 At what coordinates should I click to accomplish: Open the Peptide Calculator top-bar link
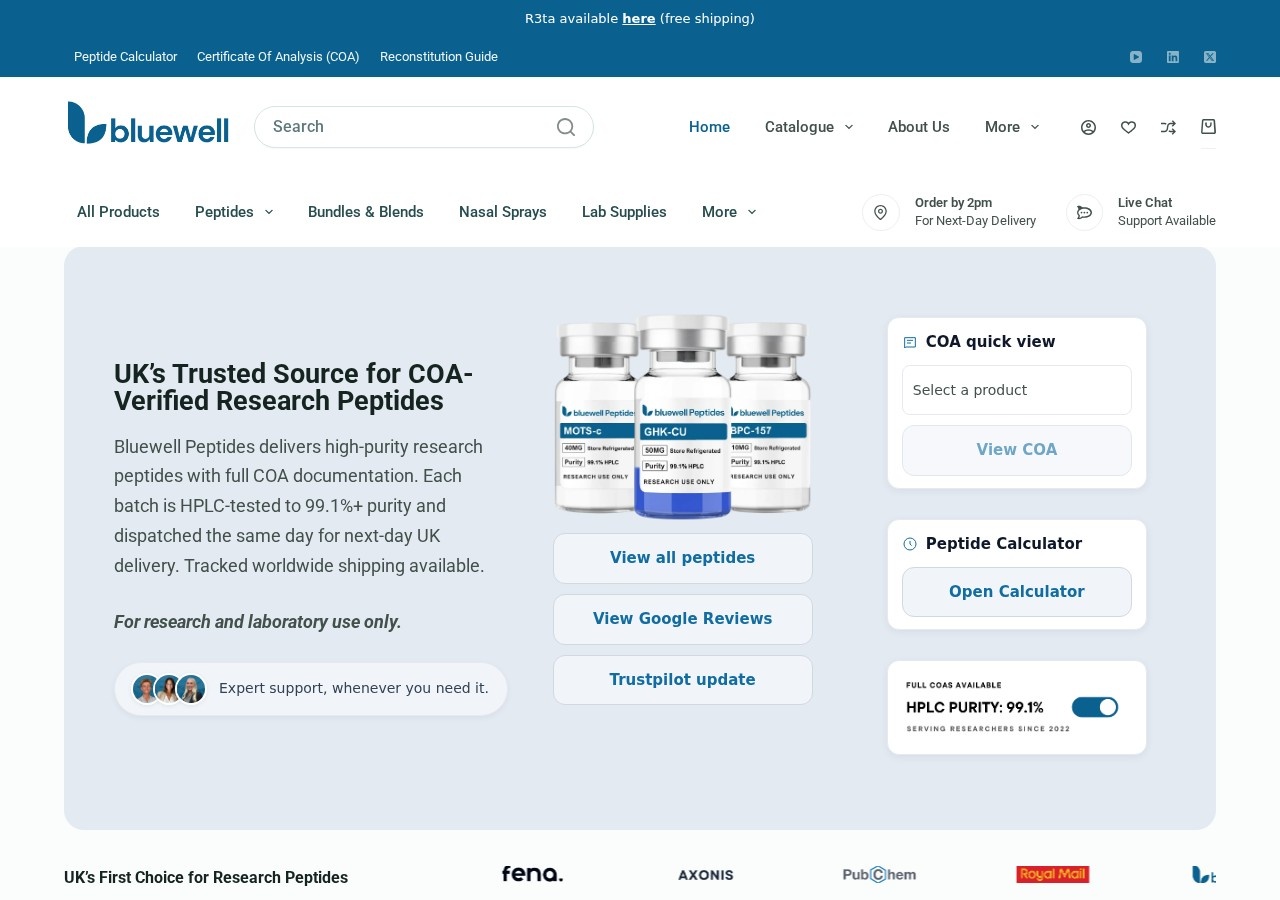pos(126,57)
